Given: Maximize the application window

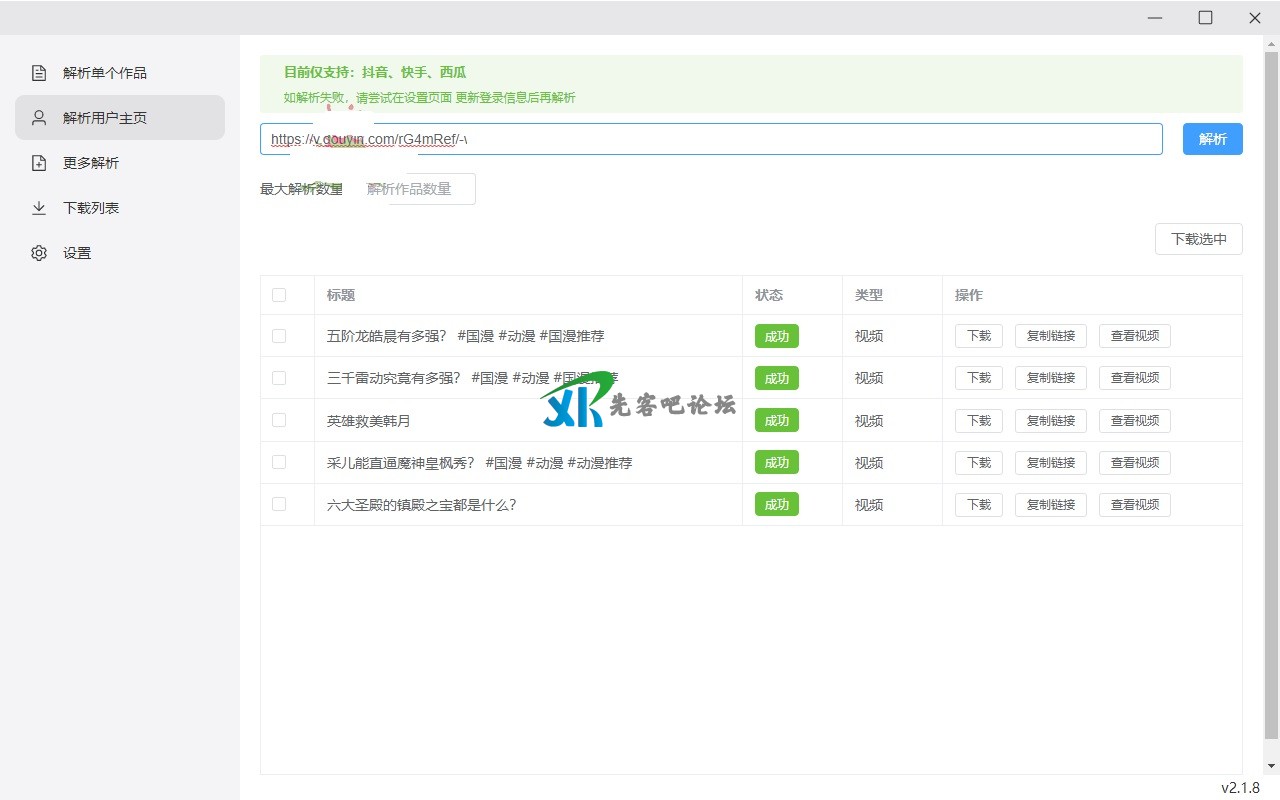Looking at the screenshot, I should coord(1206,17).
